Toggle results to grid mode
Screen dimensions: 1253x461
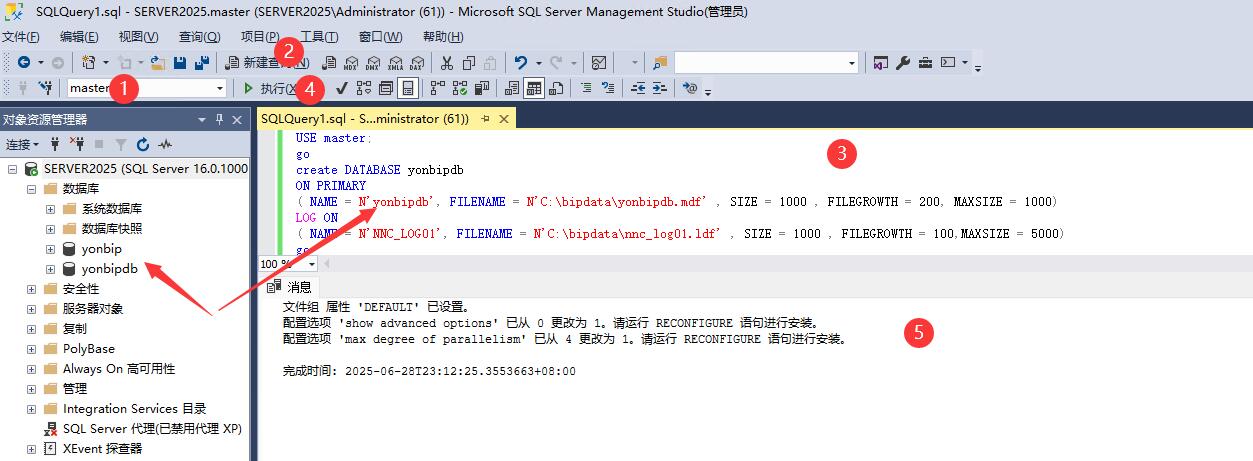click(x=534, y=88)
